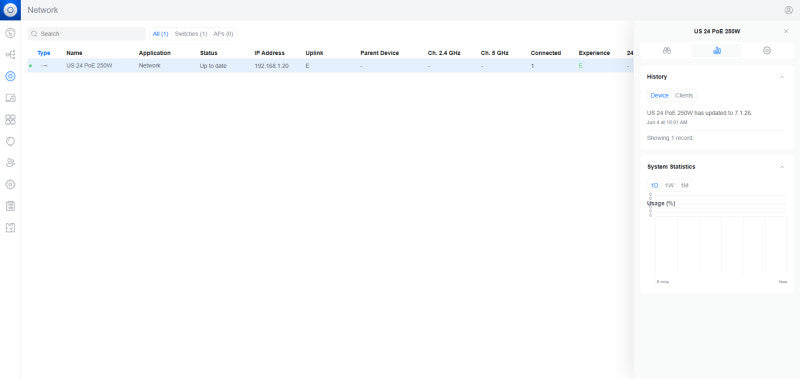Filter devices by Switches (1)
This screenshot has width=800, height=379.
coord(191,34)
